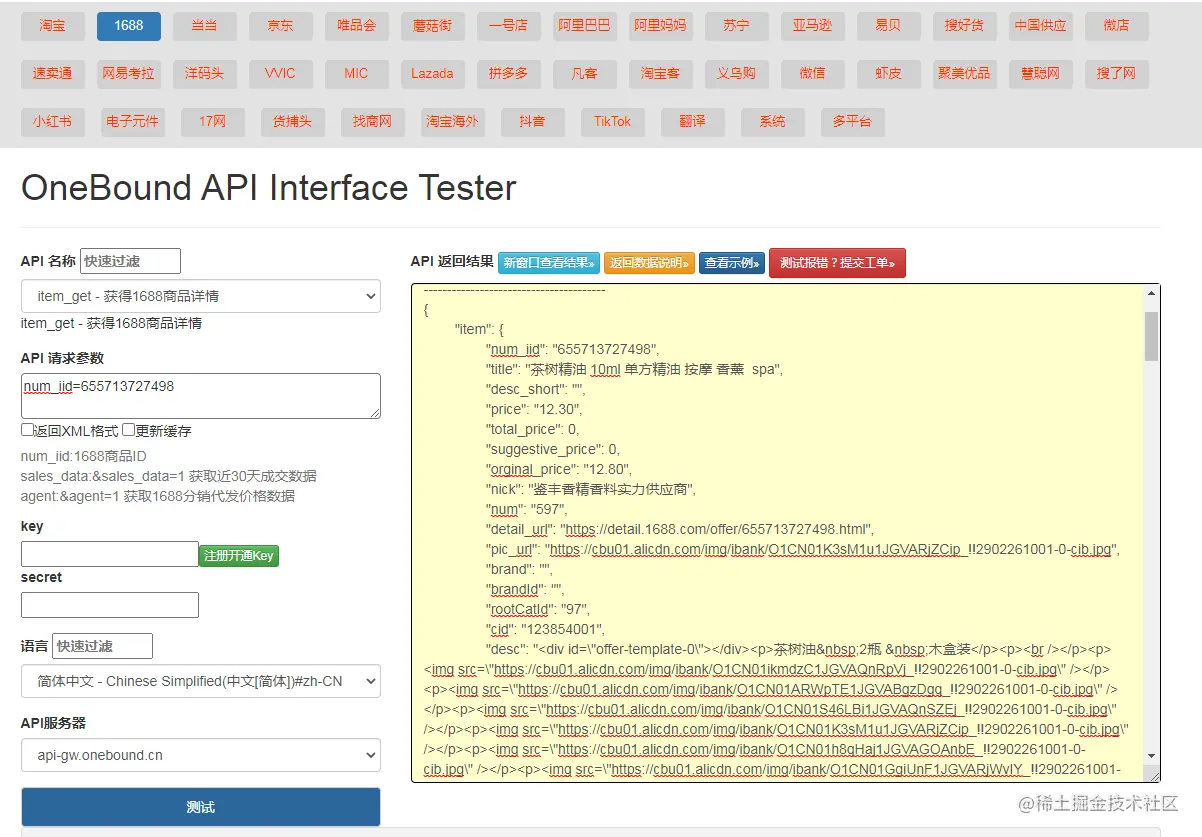Select the 京东 platform tab
The height and width of the screenshot is (837, 1202).
[281, 26]
